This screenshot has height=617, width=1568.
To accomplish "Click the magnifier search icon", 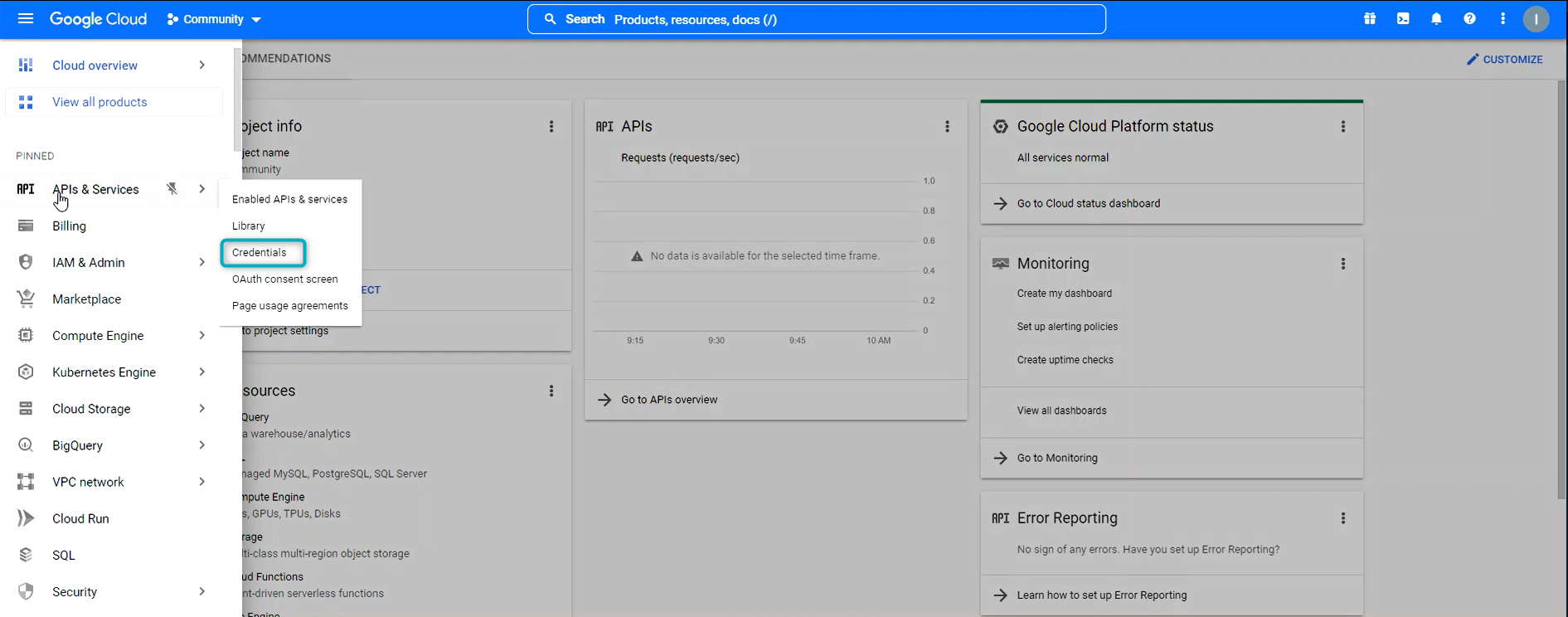I will [550, 19].
